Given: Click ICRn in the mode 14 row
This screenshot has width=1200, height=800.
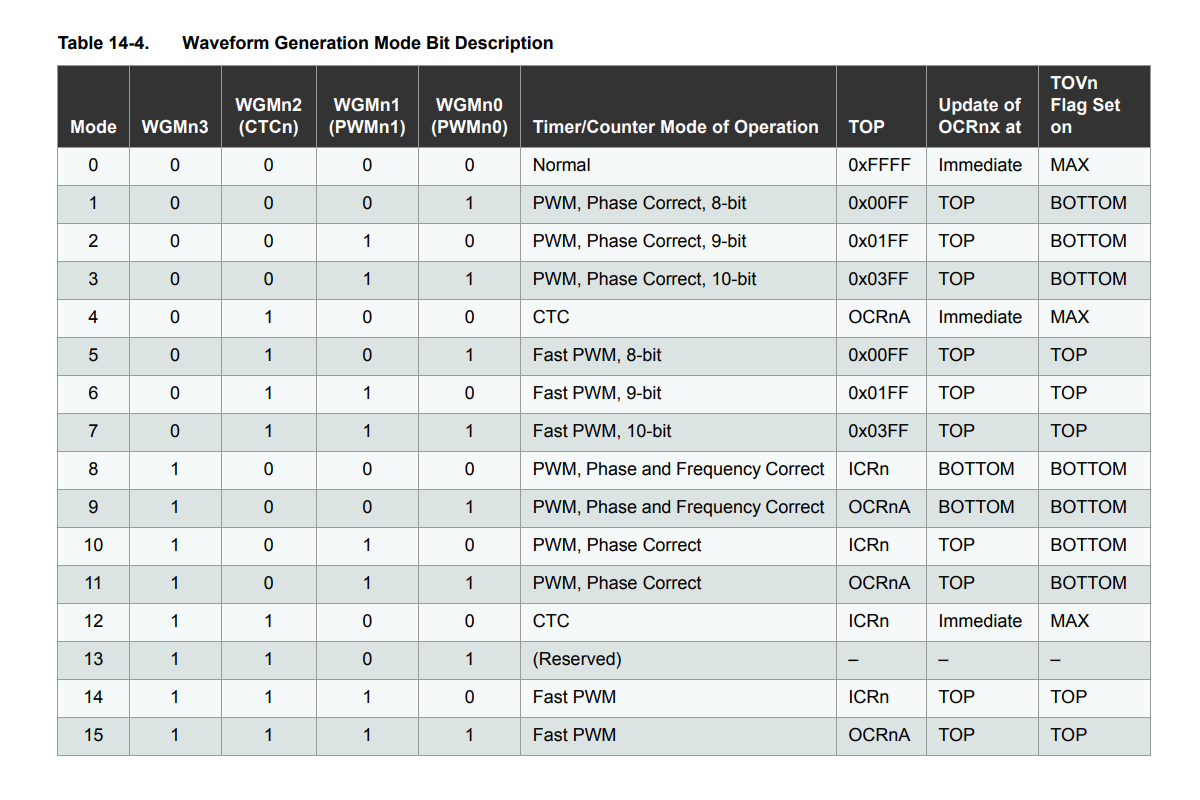Looking at the screenshot, I should point(868,697).
